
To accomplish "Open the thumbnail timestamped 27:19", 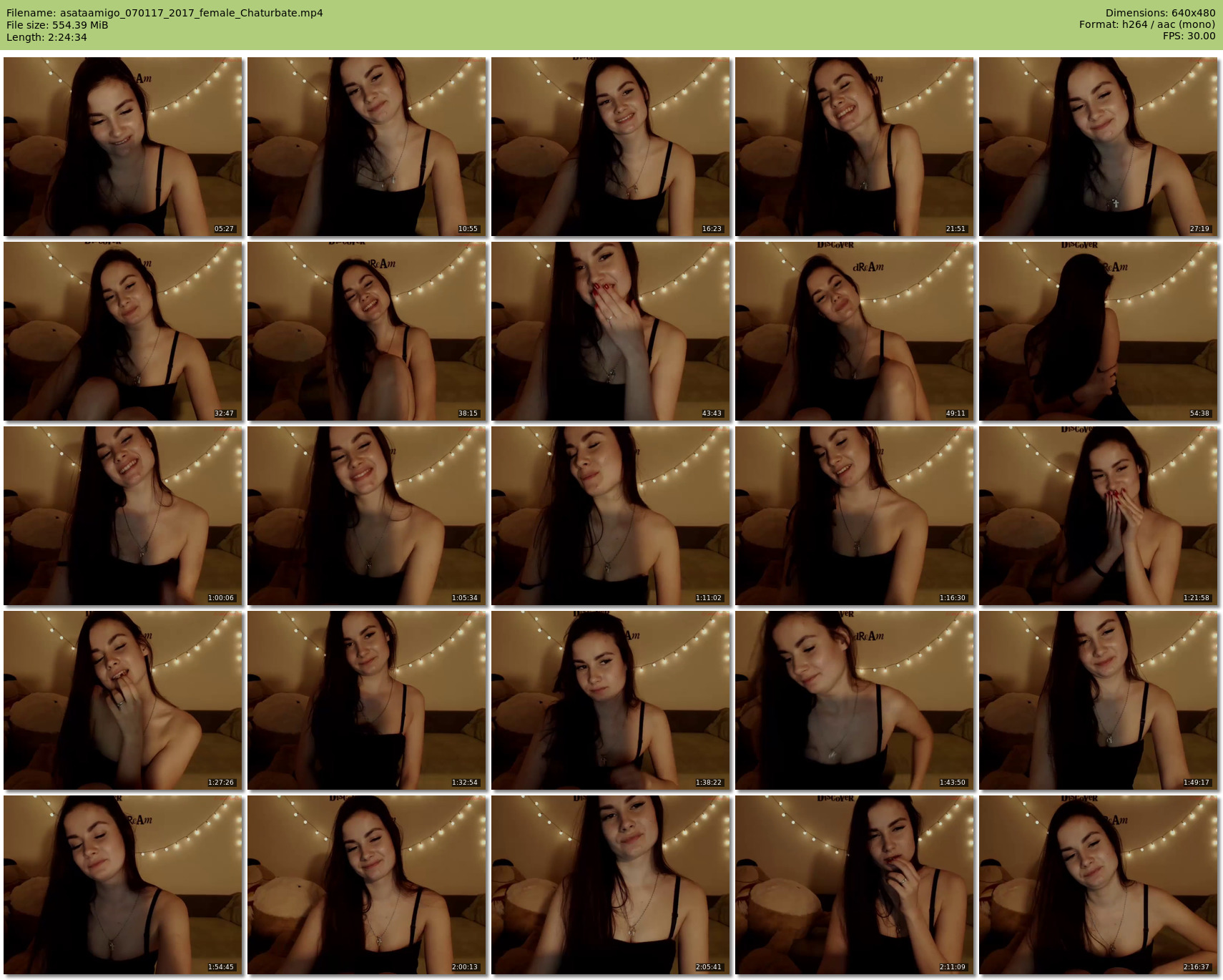I will [1099, 147].
